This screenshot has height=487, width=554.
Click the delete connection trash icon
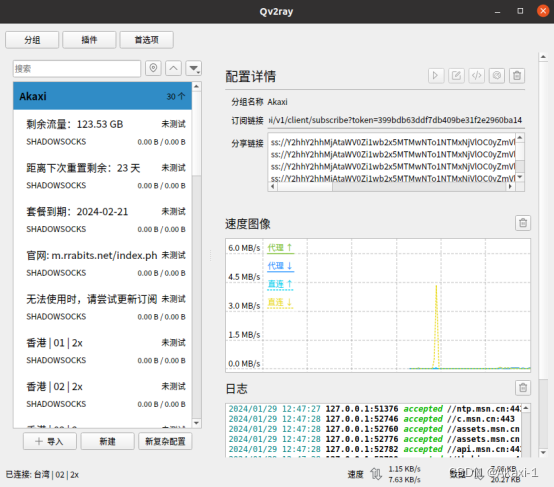517,76
